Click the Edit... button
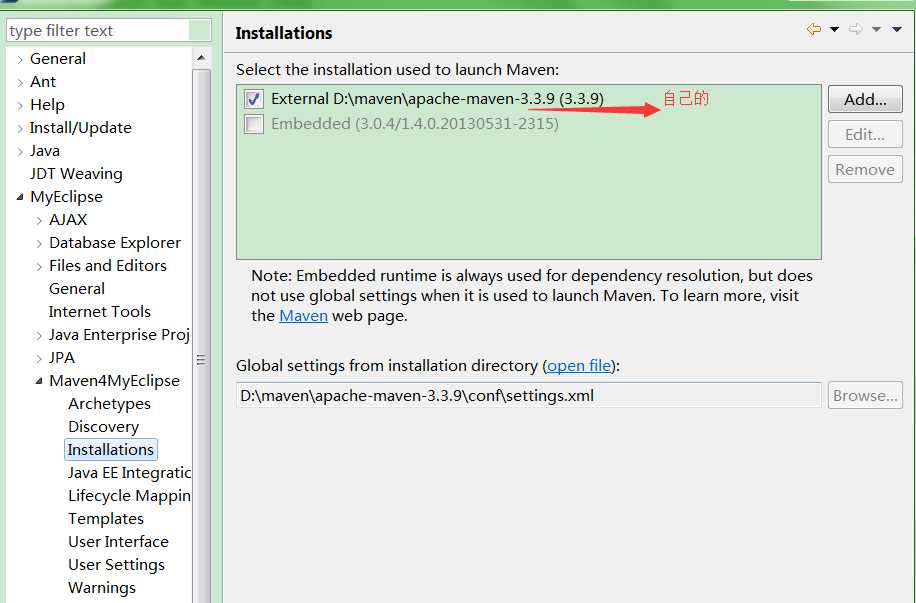 point(865,134)
